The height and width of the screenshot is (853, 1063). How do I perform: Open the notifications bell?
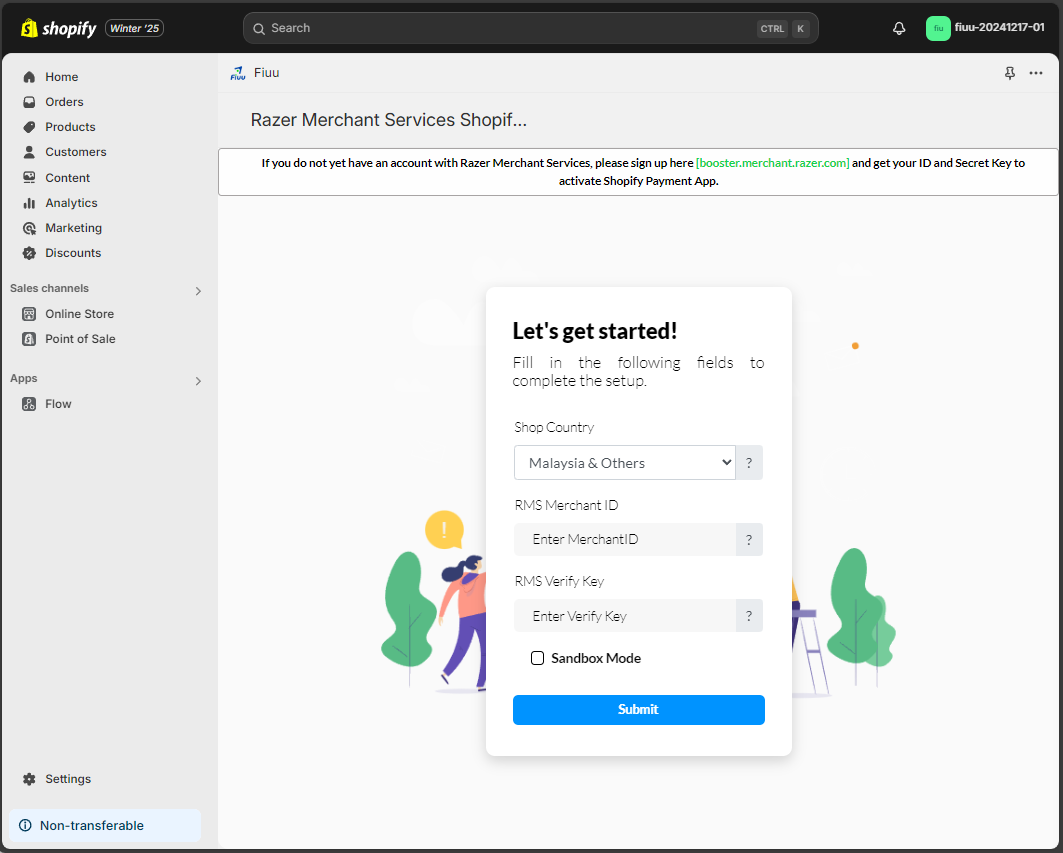pos(899,28)
